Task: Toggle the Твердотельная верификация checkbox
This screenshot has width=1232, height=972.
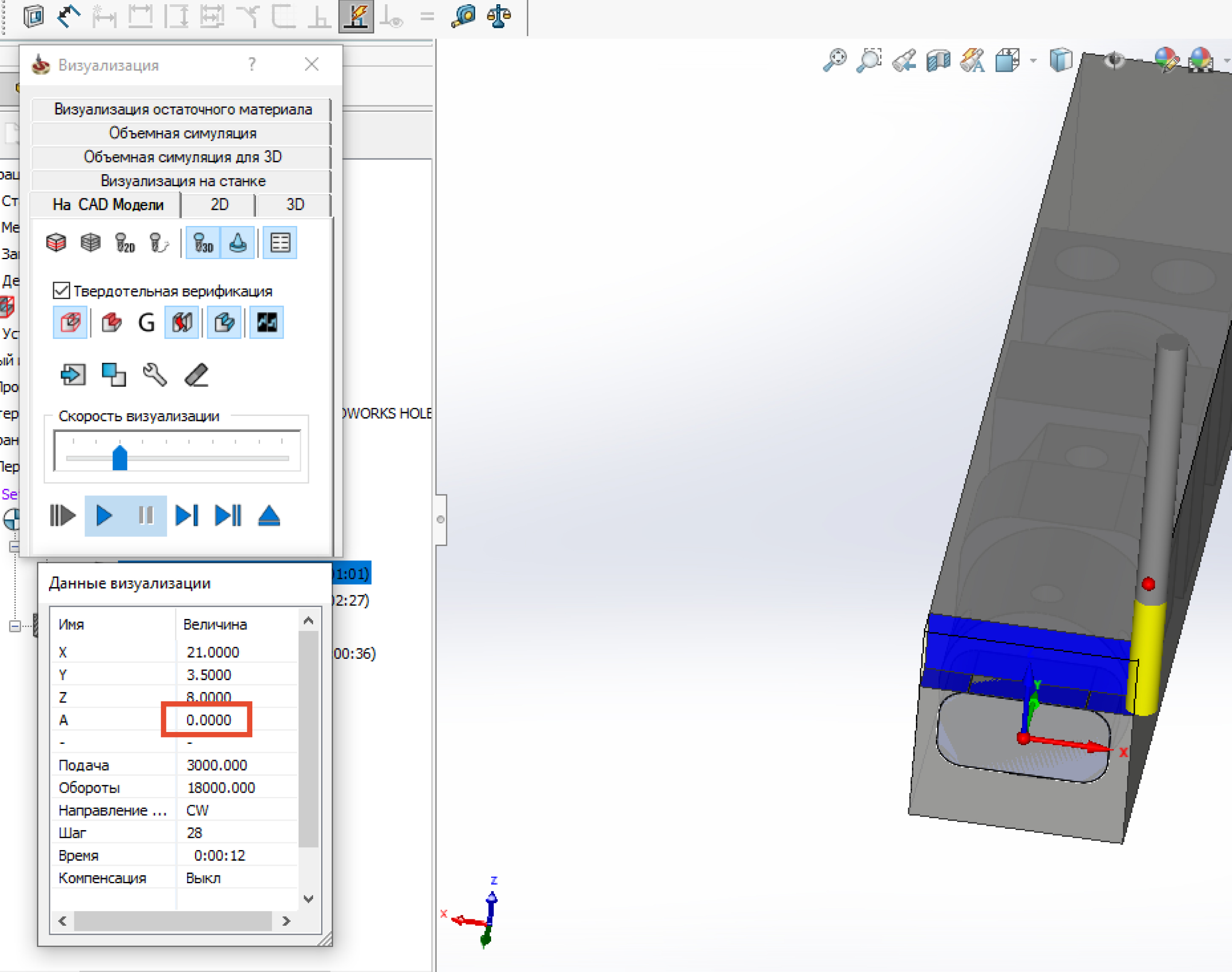Action: coord(62,291)
